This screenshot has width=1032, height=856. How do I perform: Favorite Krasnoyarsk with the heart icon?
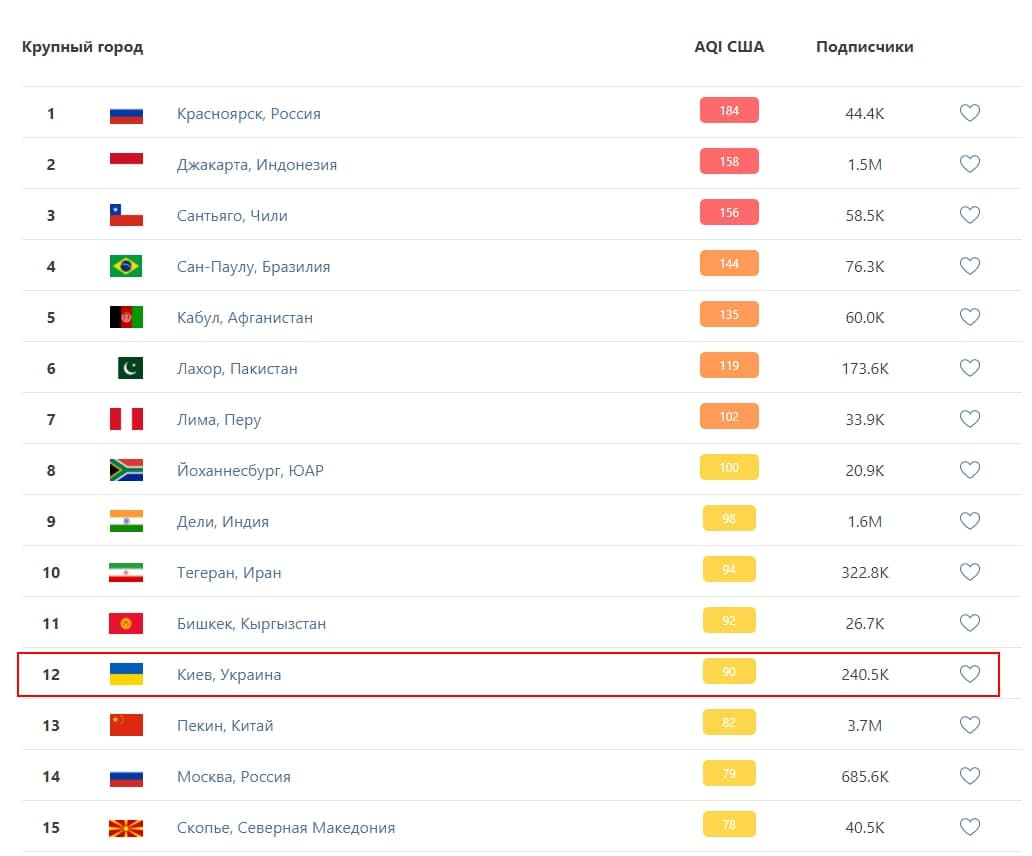point(969,113)
